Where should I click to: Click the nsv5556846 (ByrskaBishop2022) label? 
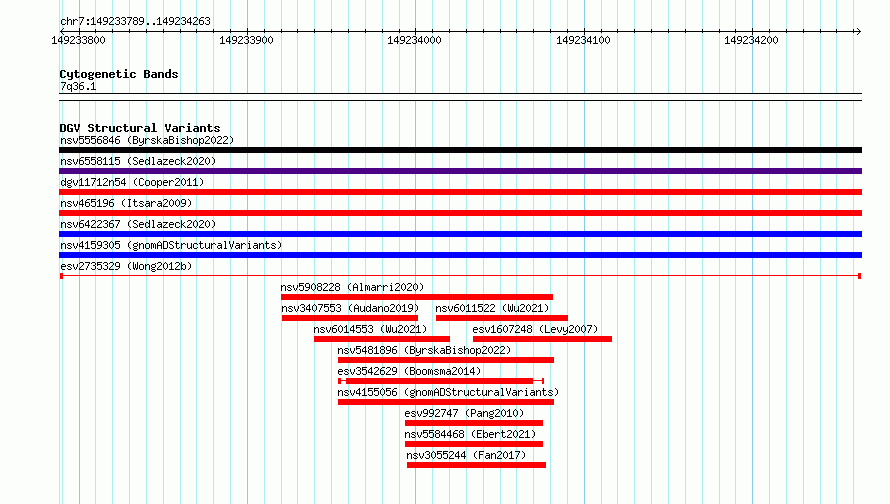(x=147, y=140)
